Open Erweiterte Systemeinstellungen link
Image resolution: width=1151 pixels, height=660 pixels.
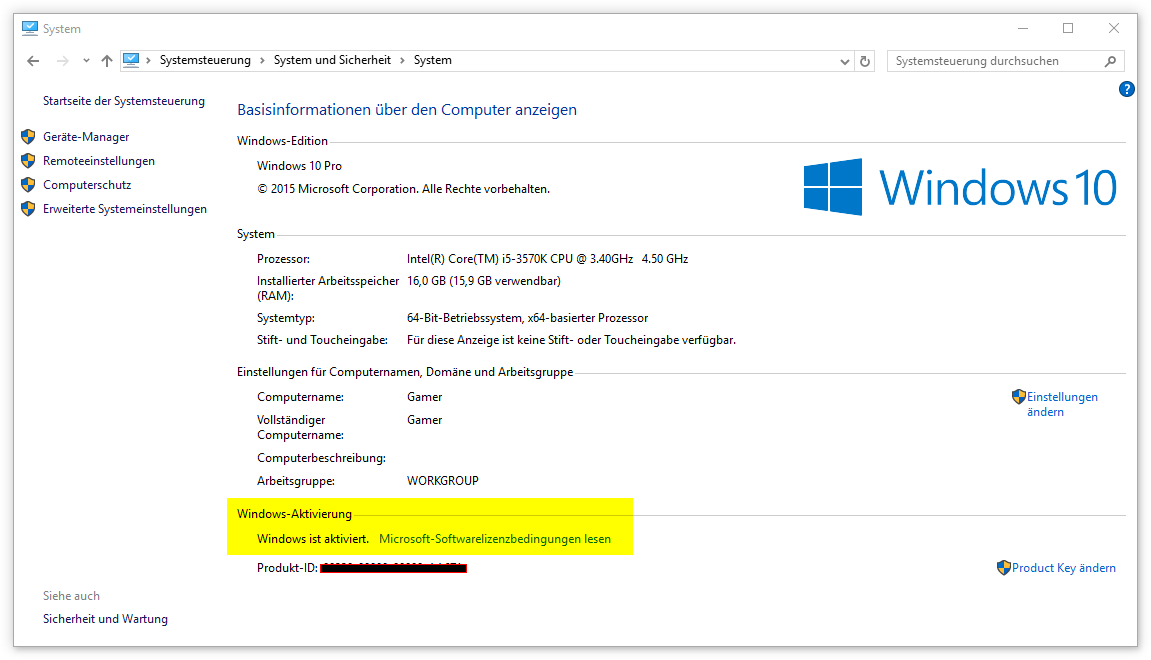pyautogui.click(x=125, y=209)
